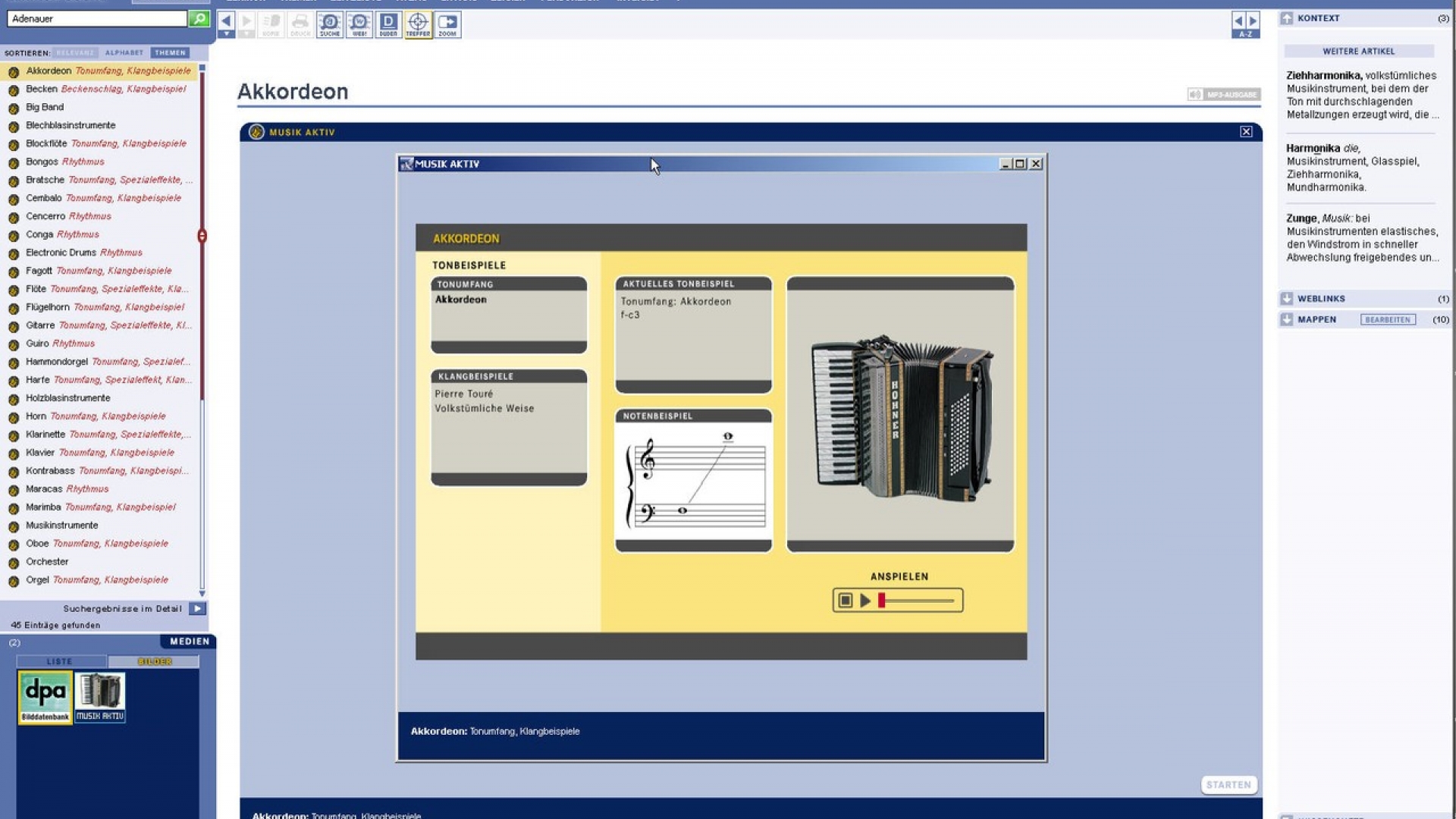Select Pierre Touré Klangbeispiel
Image resolution: width=1456 pixels, height=819 pixels.
point(464,394)
